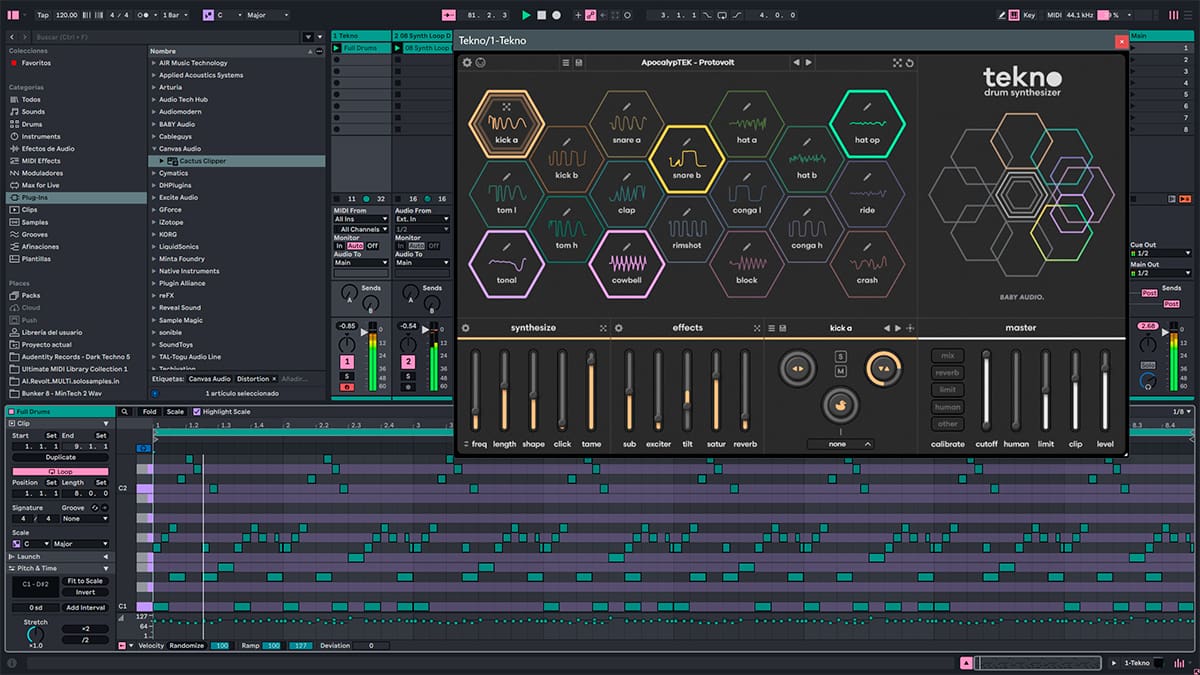Open the All Channels dropdown
The width and height of the screenshot is (1200, 675).
361,229
